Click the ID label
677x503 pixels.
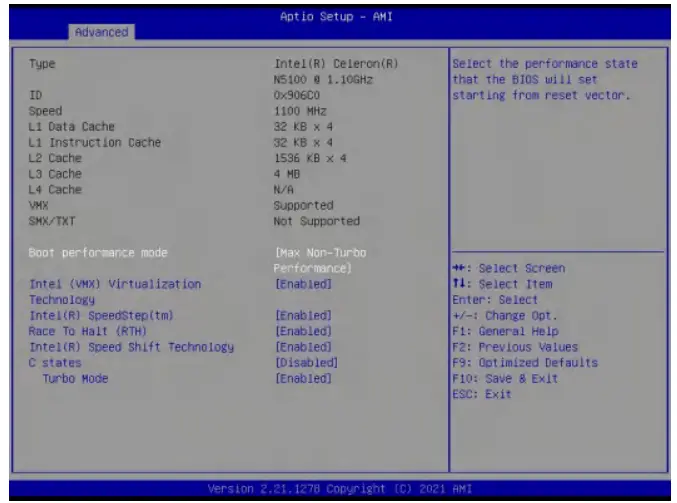click(x=35, y=95)
